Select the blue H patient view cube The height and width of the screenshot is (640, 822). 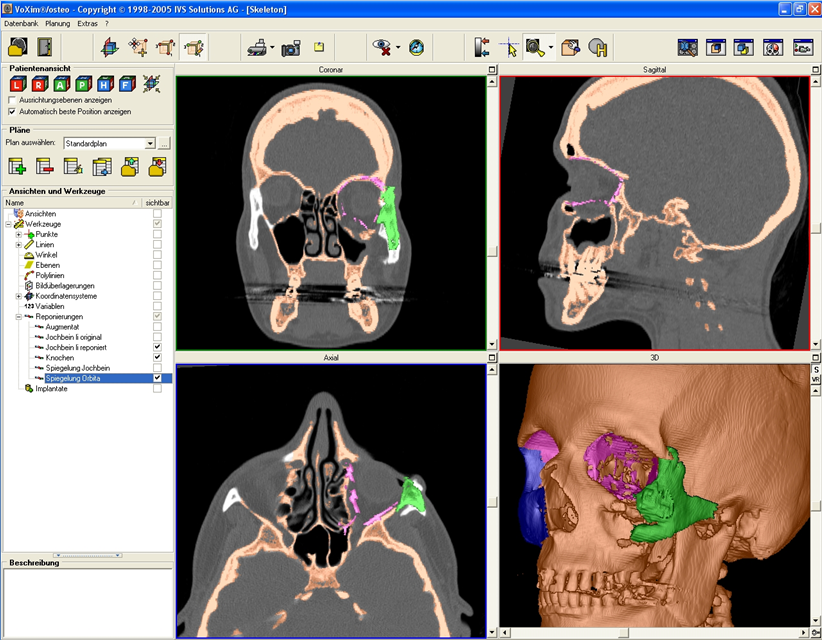103,84
